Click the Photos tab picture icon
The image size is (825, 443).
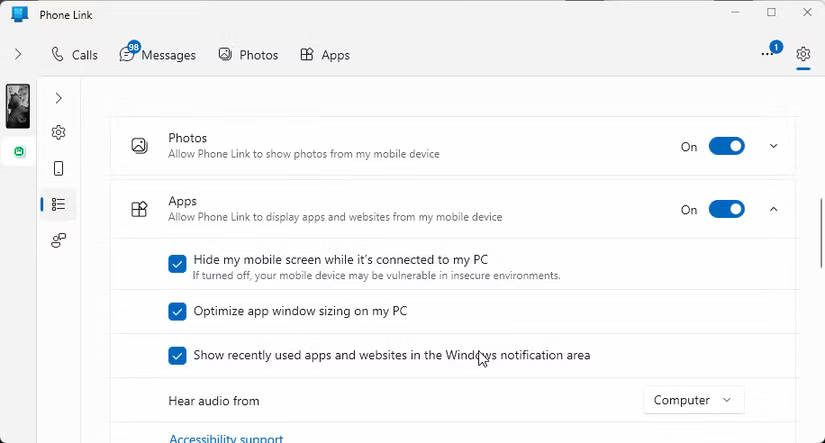point(225,54)
